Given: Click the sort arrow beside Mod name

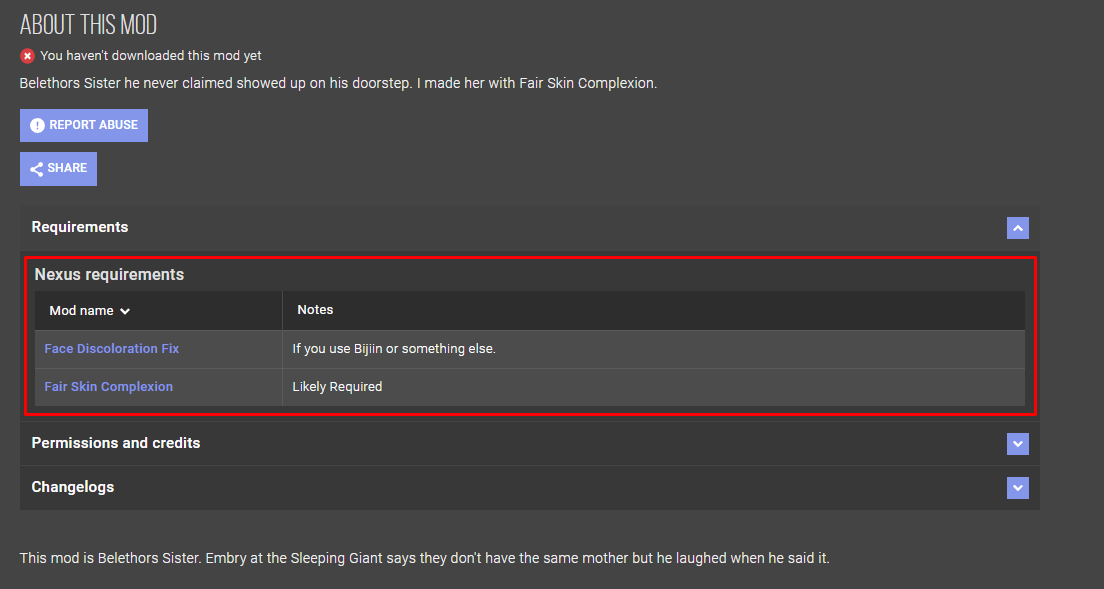Looking at the screenshot, I should pos(125,311).
